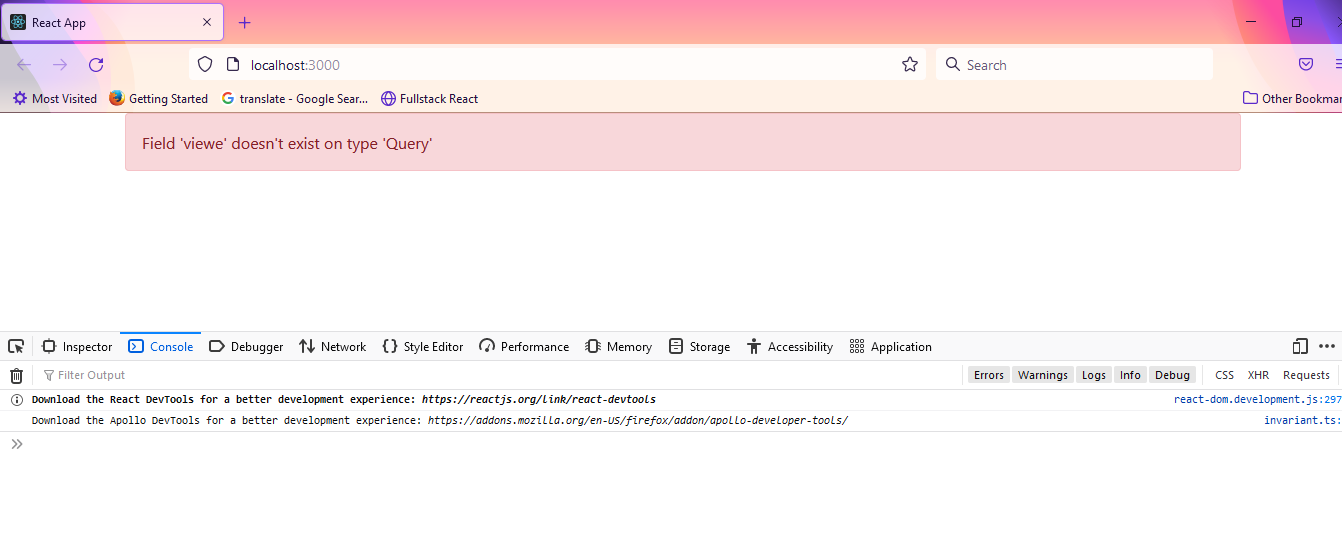Activate the element picker tool
This screenshot has height=540, width=1342.
(x=16, y=347)
